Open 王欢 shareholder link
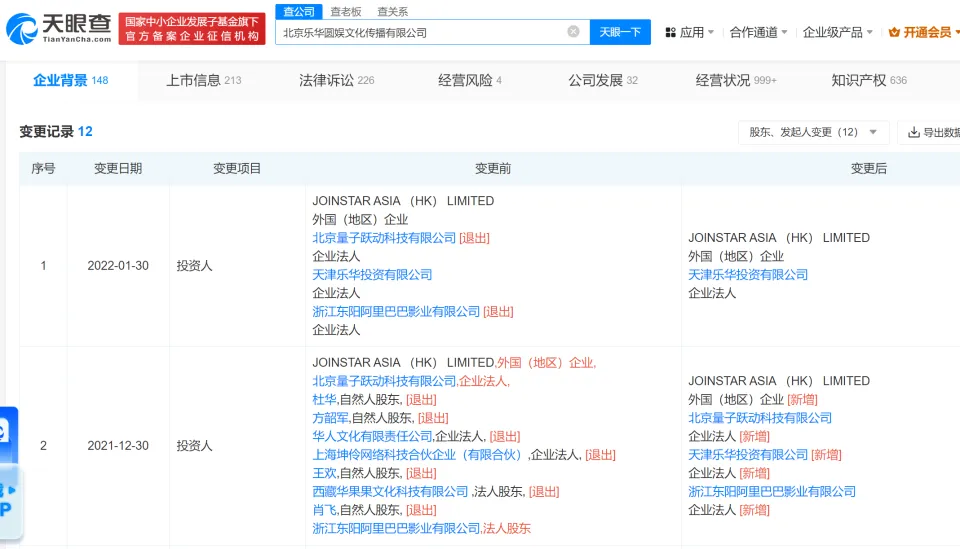960x549 pixels. click(x=324, y=473)
